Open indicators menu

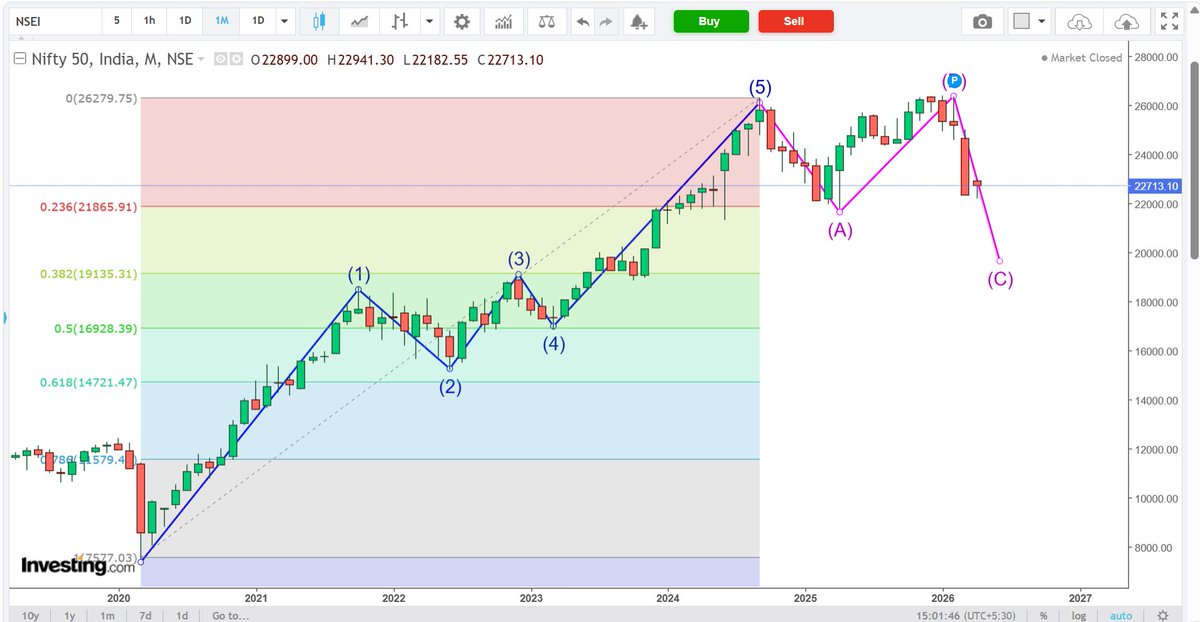pos(503,21)
